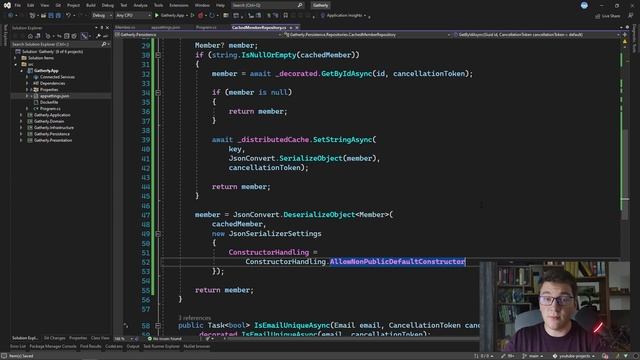Screen dimensions: 640x360
Task: Expand the Gatherly.Application project node
Action: coord(21,115)
